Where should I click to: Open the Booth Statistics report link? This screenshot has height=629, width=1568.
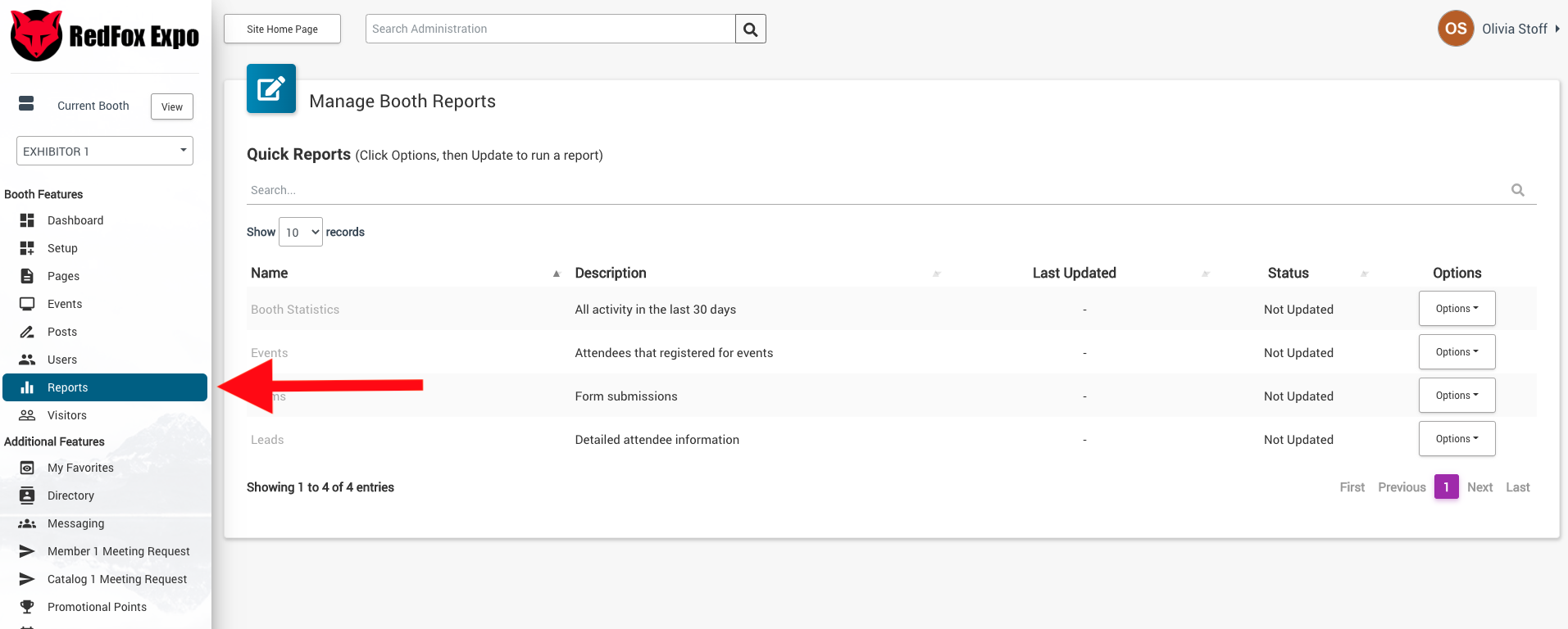click(295, 310)
